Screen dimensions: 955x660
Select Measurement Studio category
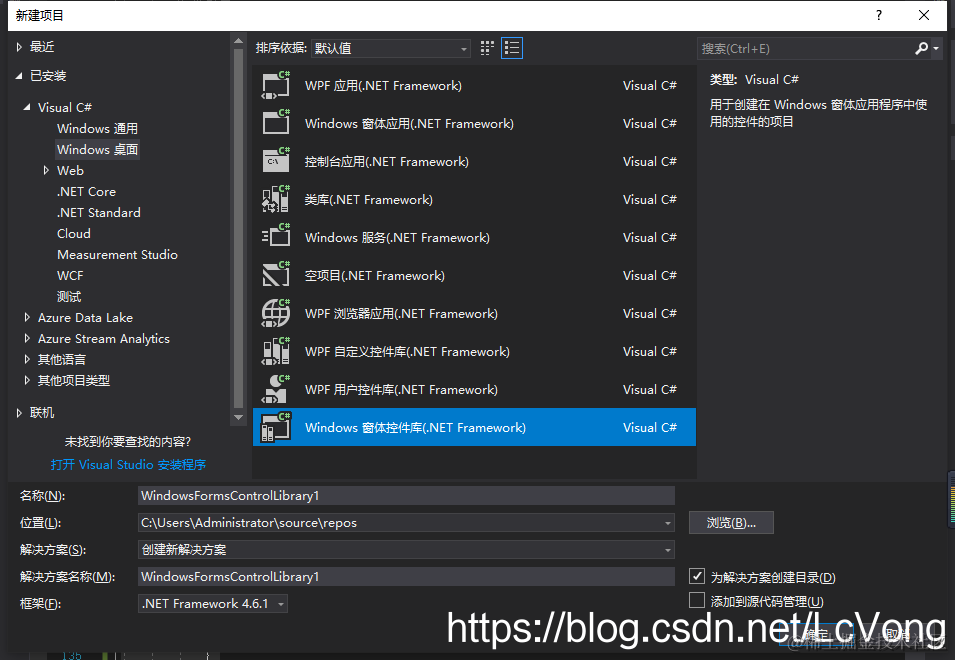tap(118, 255)
